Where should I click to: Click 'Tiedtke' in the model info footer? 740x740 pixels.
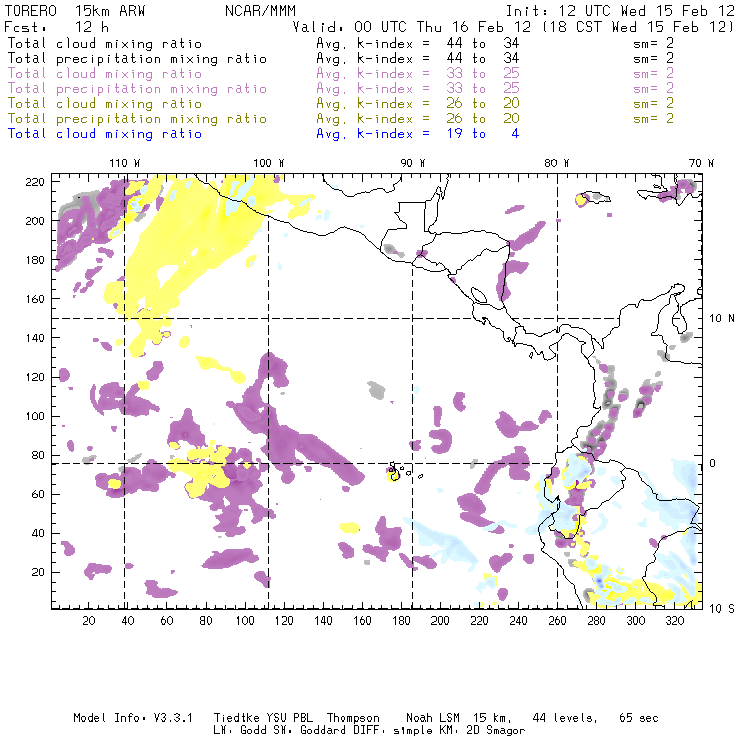pyautogui.click(x=237, y=718)
